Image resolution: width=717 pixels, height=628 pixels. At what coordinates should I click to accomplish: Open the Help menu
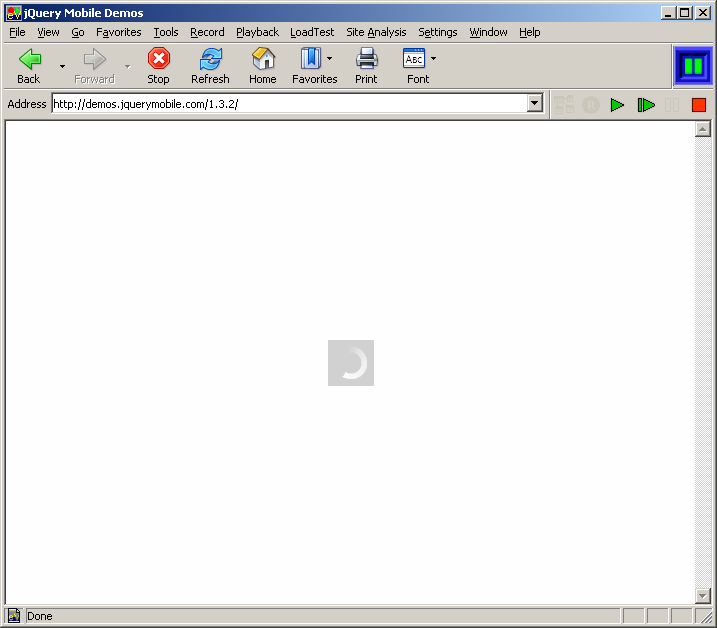(530, 32)
